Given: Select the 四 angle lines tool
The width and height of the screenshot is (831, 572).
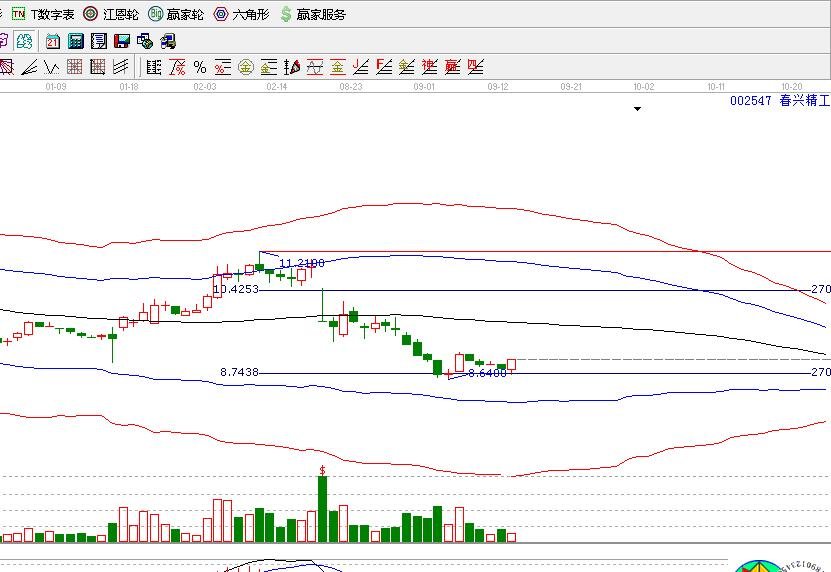Looking at the screenshot, I should (475, 67).
